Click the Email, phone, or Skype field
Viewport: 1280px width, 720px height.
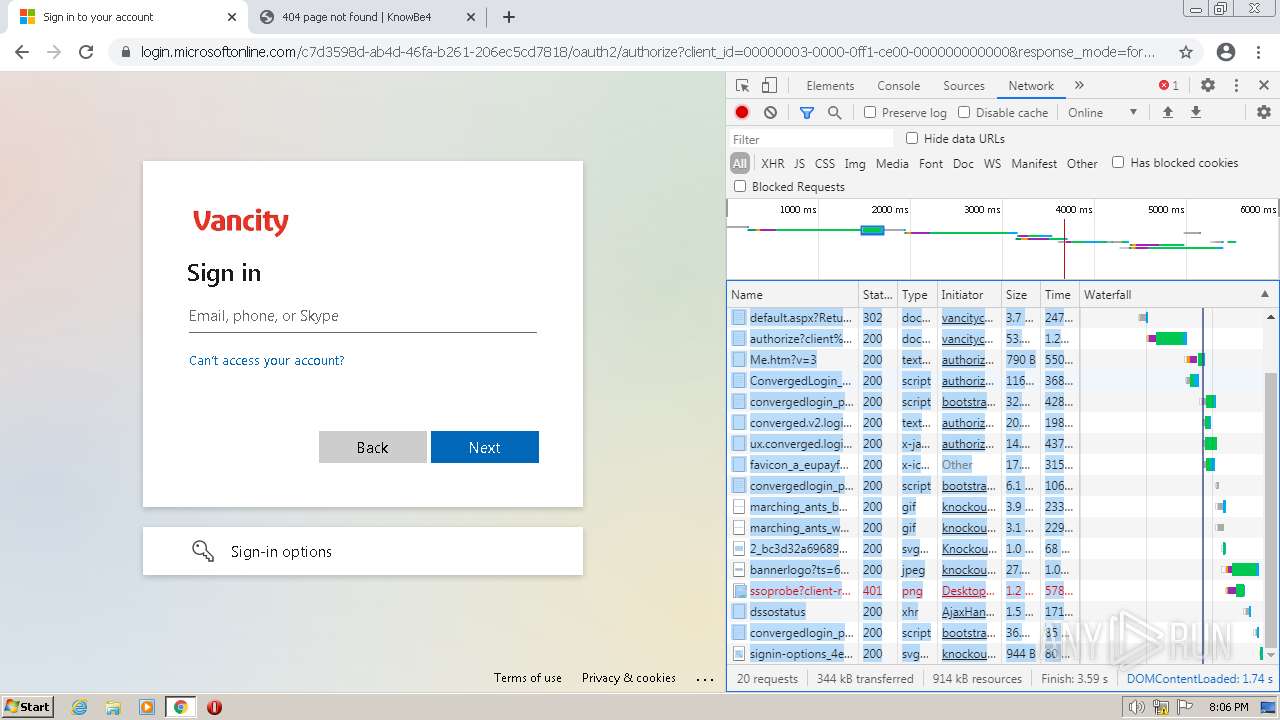pyautogui.click(x=363, y=316)
